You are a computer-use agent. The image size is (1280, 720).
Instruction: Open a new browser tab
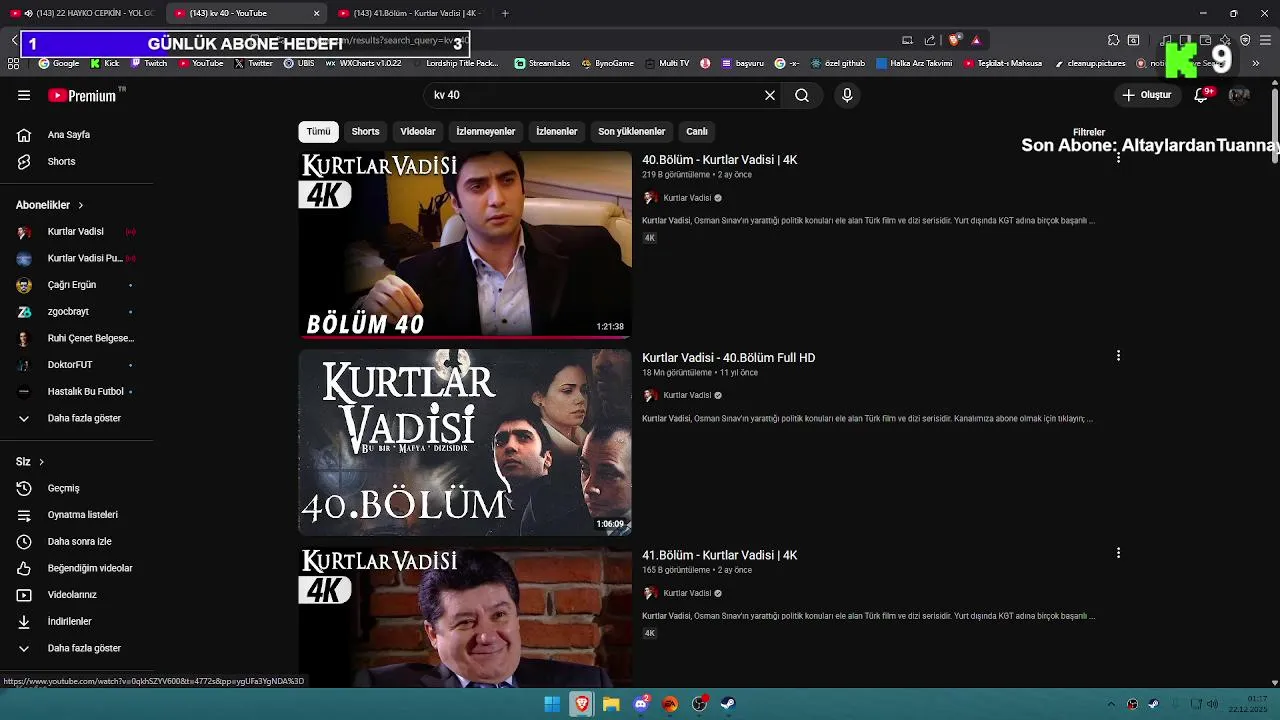tap(505, 13)
